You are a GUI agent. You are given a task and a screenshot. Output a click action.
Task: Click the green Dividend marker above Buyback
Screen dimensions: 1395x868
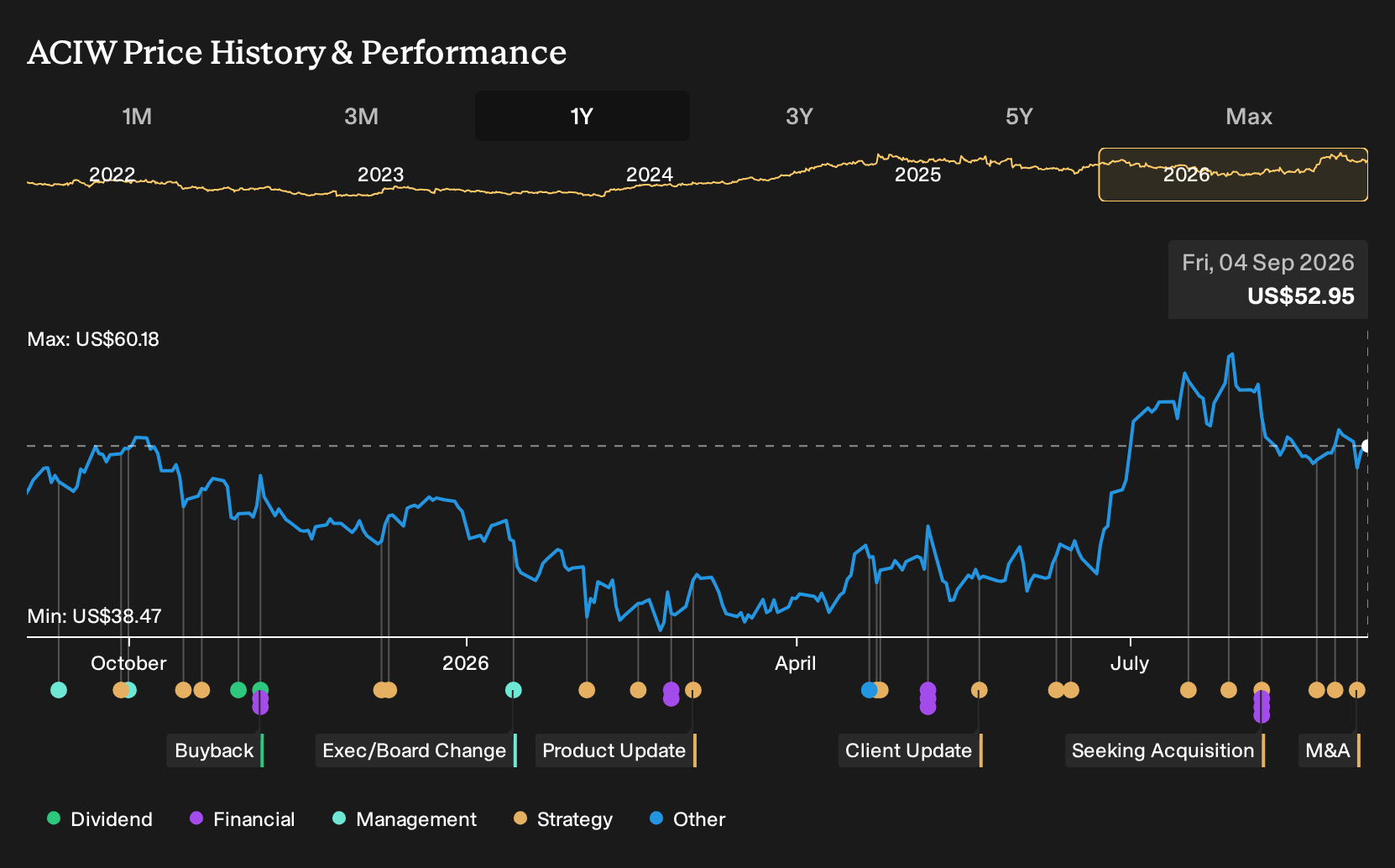tap(260, 690)
